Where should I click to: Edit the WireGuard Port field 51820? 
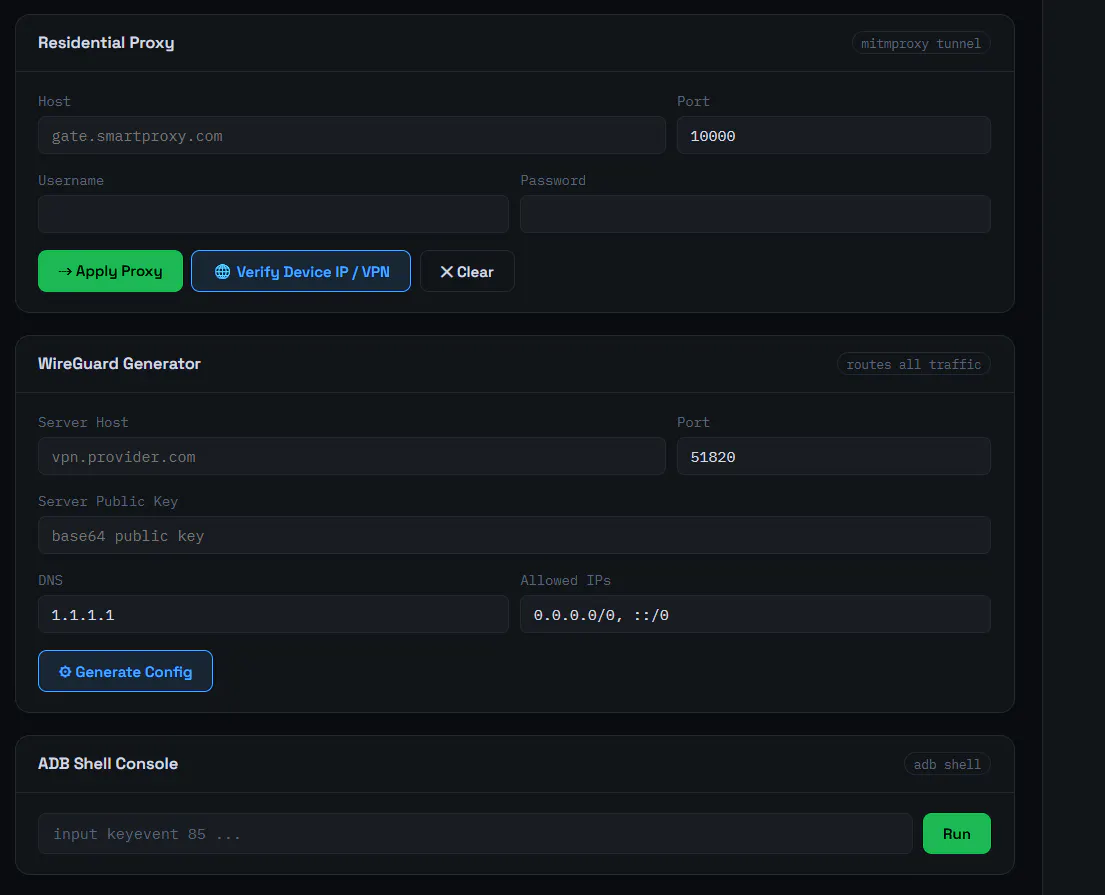coord(834,456)
